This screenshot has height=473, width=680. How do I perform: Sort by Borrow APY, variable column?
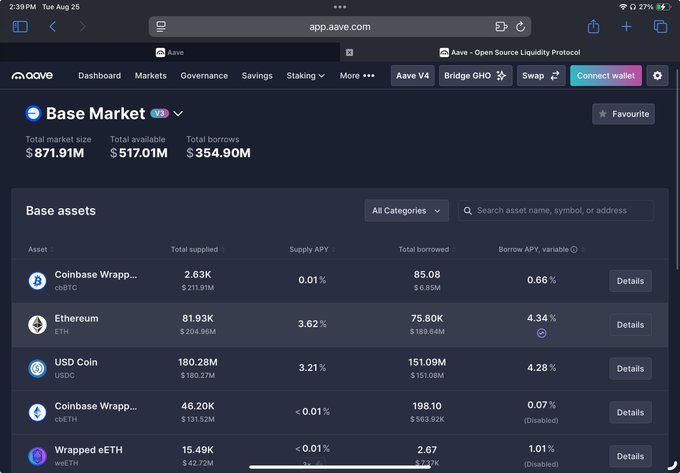pos(541,249)
